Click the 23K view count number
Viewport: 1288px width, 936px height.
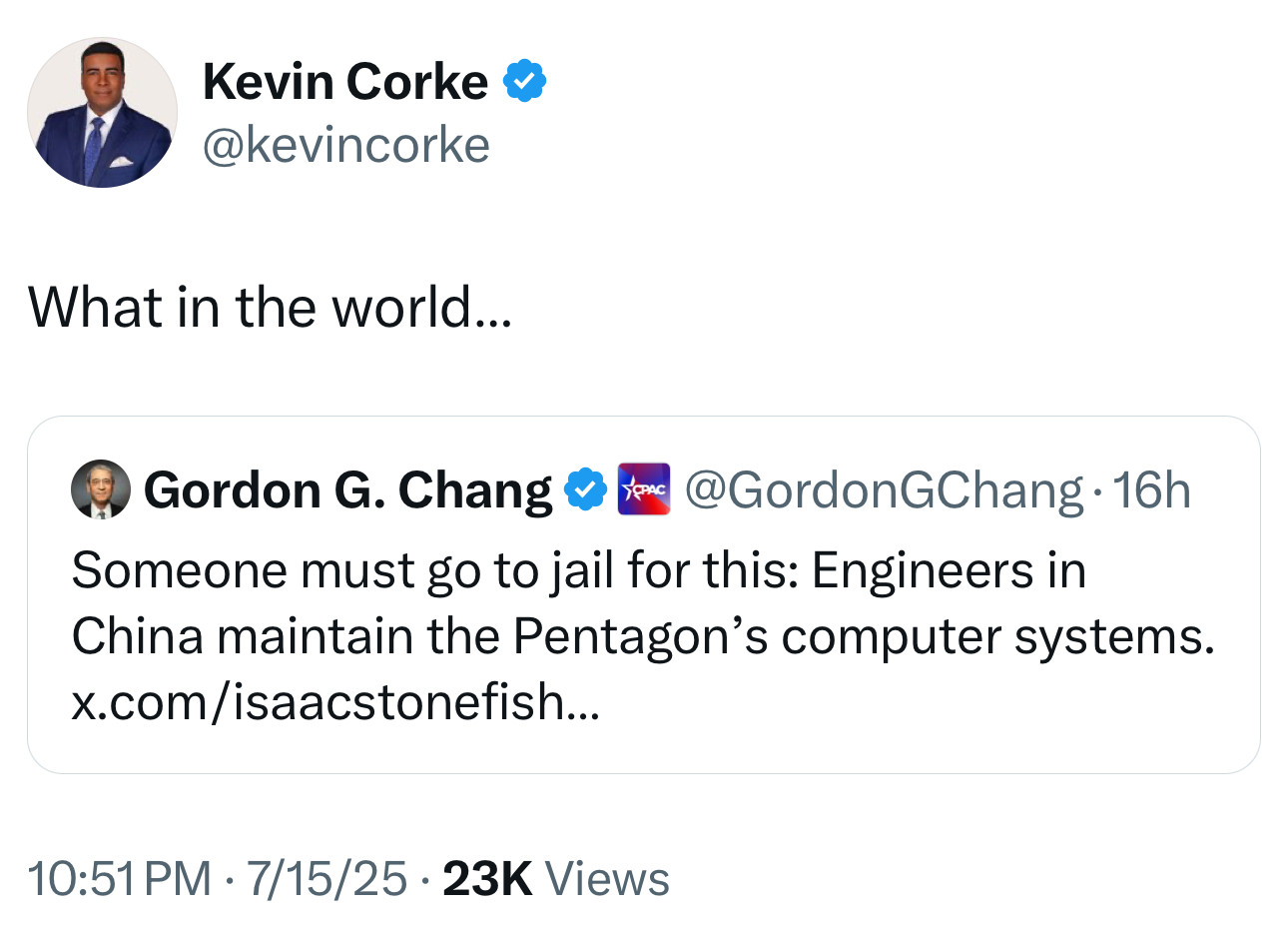point(486,879)
